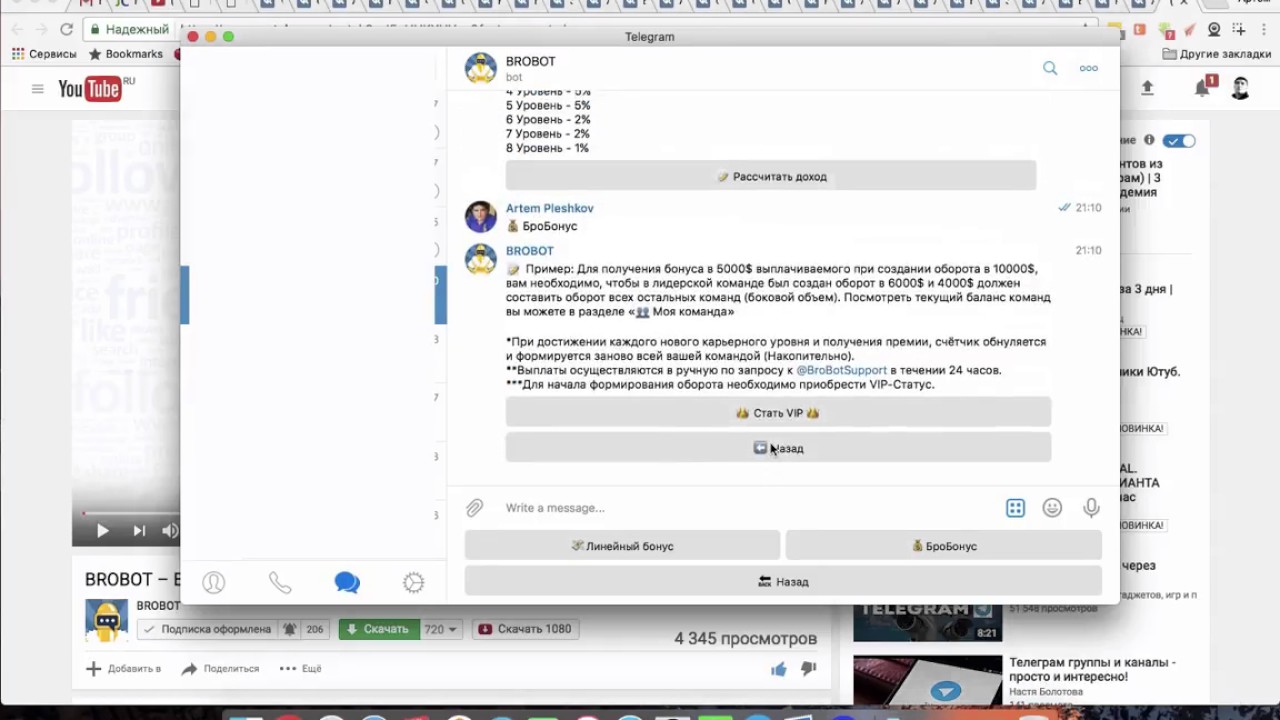1280x720 pixels.
Task: Open 'Сервисы' apps bookmark
Action: pyautogui.click(x=44, y=54)
